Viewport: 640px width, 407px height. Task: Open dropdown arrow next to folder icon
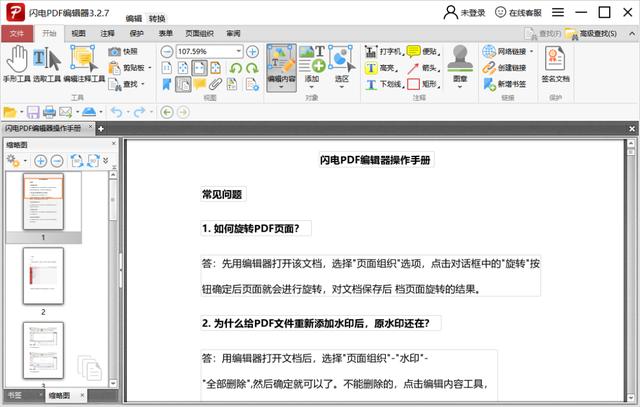coord(22,112)
